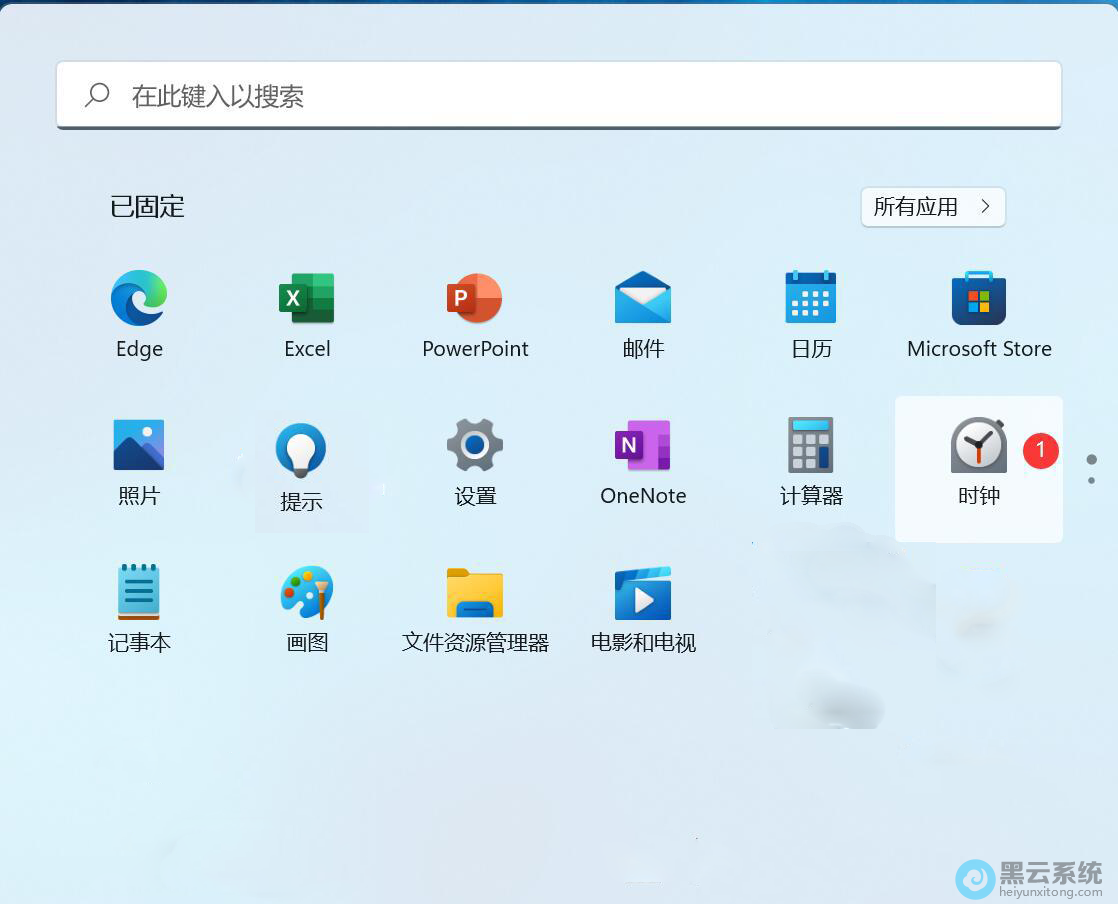
Task: Launch Microsoft Store
Action: pos(979,298)
